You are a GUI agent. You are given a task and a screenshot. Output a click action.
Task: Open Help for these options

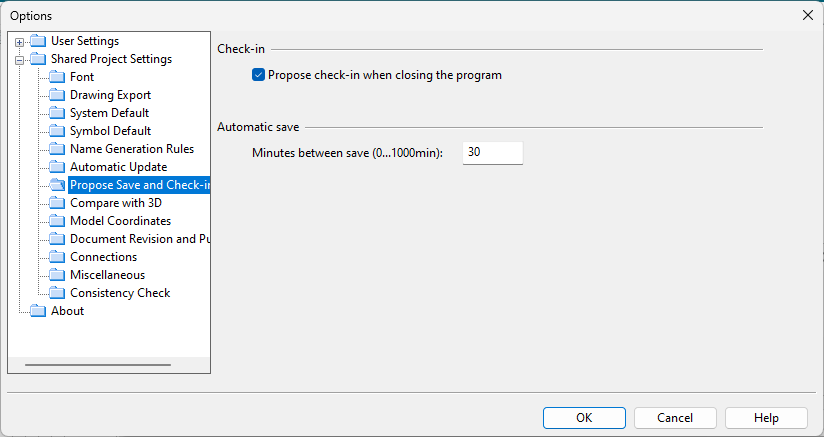click(766, 418)
